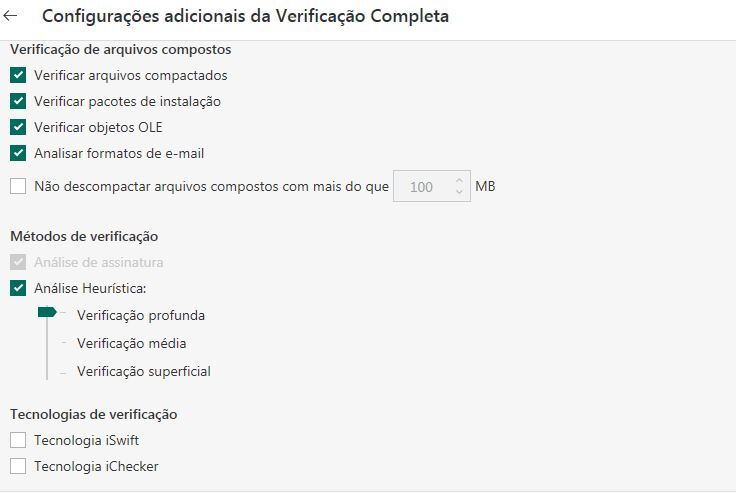The width and height of the screenshot is (736, 494).
Task: Enable Tecnologia iChecker checkbox
Action: (18, 466)
